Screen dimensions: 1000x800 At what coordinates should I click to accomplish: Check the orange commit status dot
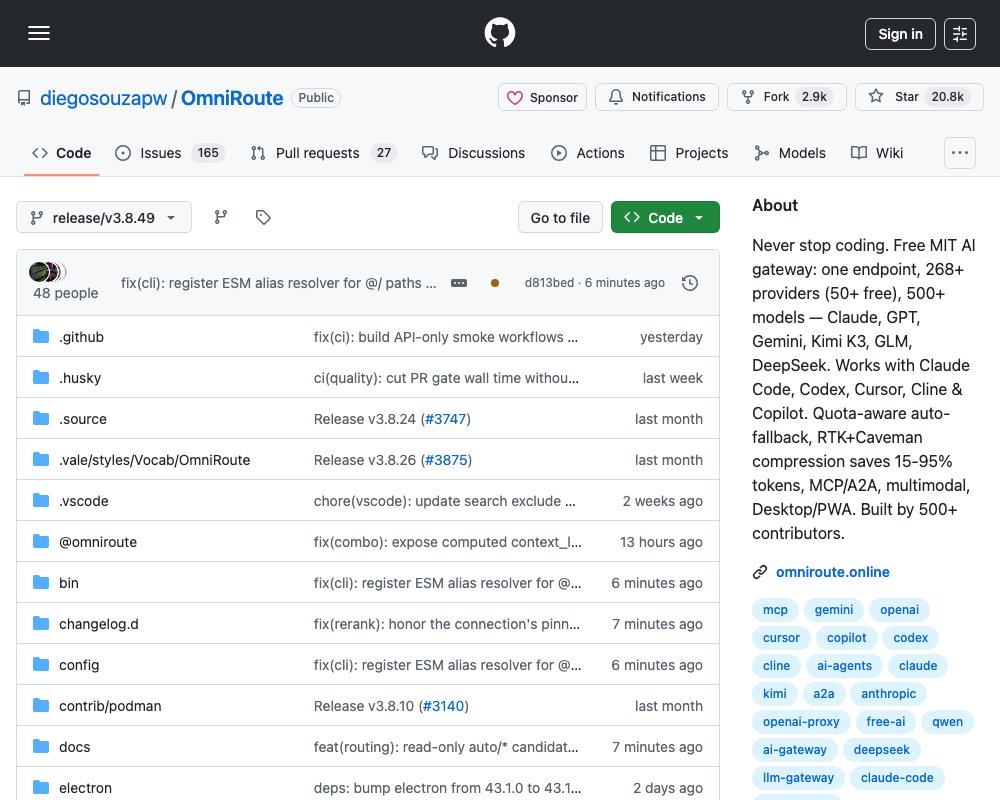pos(495,283)
